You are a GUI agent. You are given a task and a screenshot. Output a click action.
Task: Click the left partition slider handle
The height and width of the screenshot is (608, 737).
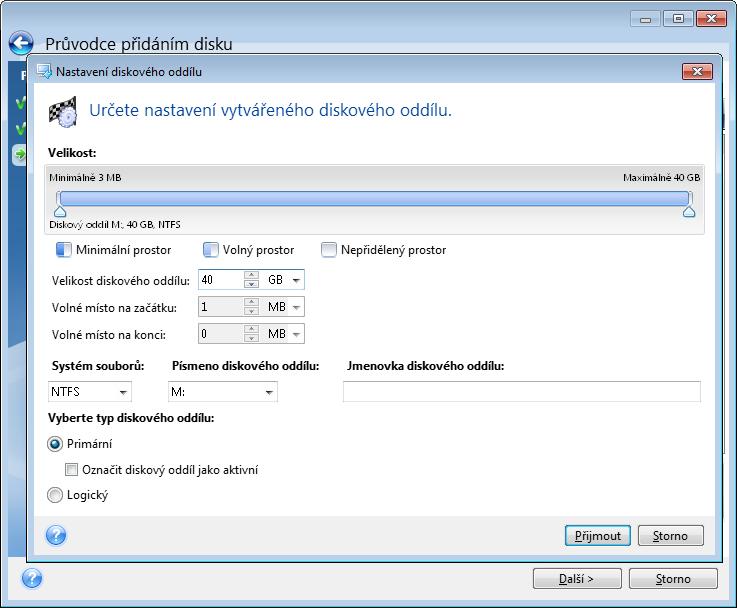point(60,211)
